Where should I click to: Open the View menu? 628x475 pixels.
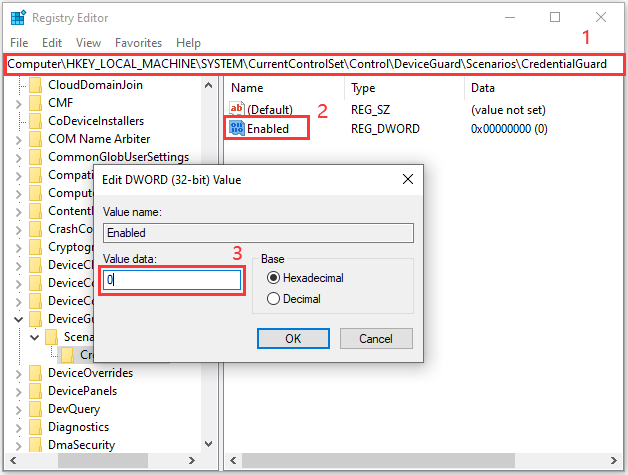(89, 42)
